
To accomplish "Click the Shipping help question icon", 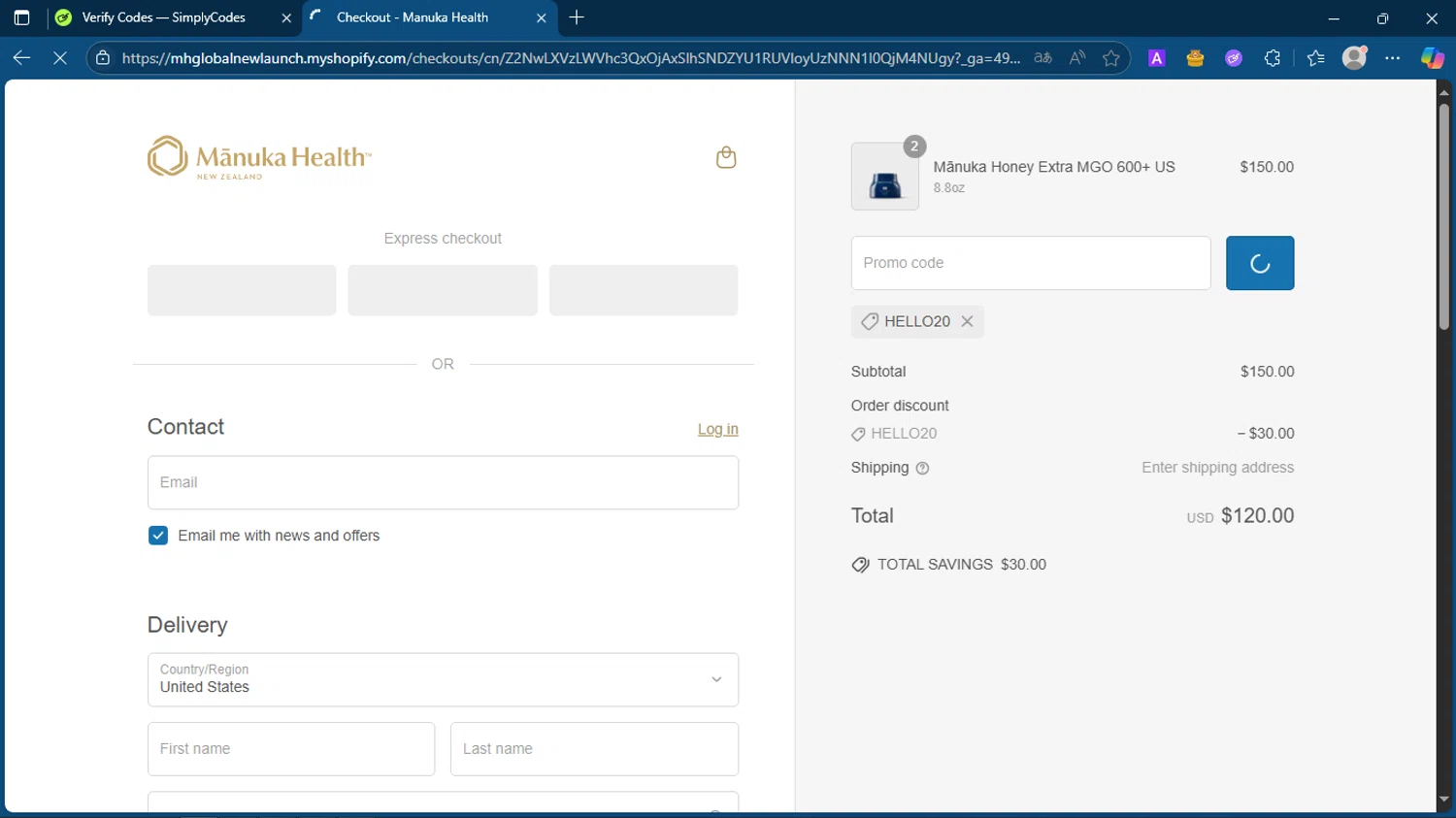I will [x=922, y=469].
